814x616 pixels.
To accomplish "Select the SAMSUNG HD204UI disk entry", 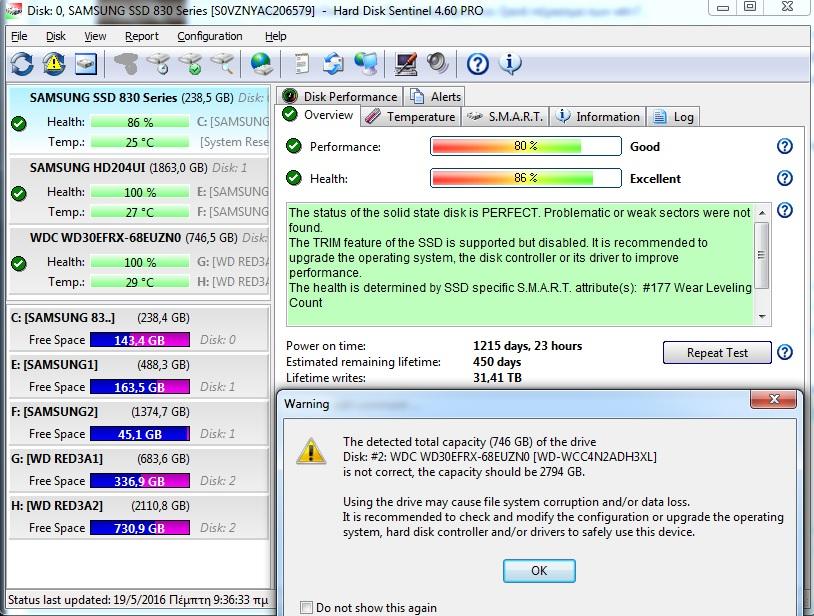I will click(x=139, y=190).
